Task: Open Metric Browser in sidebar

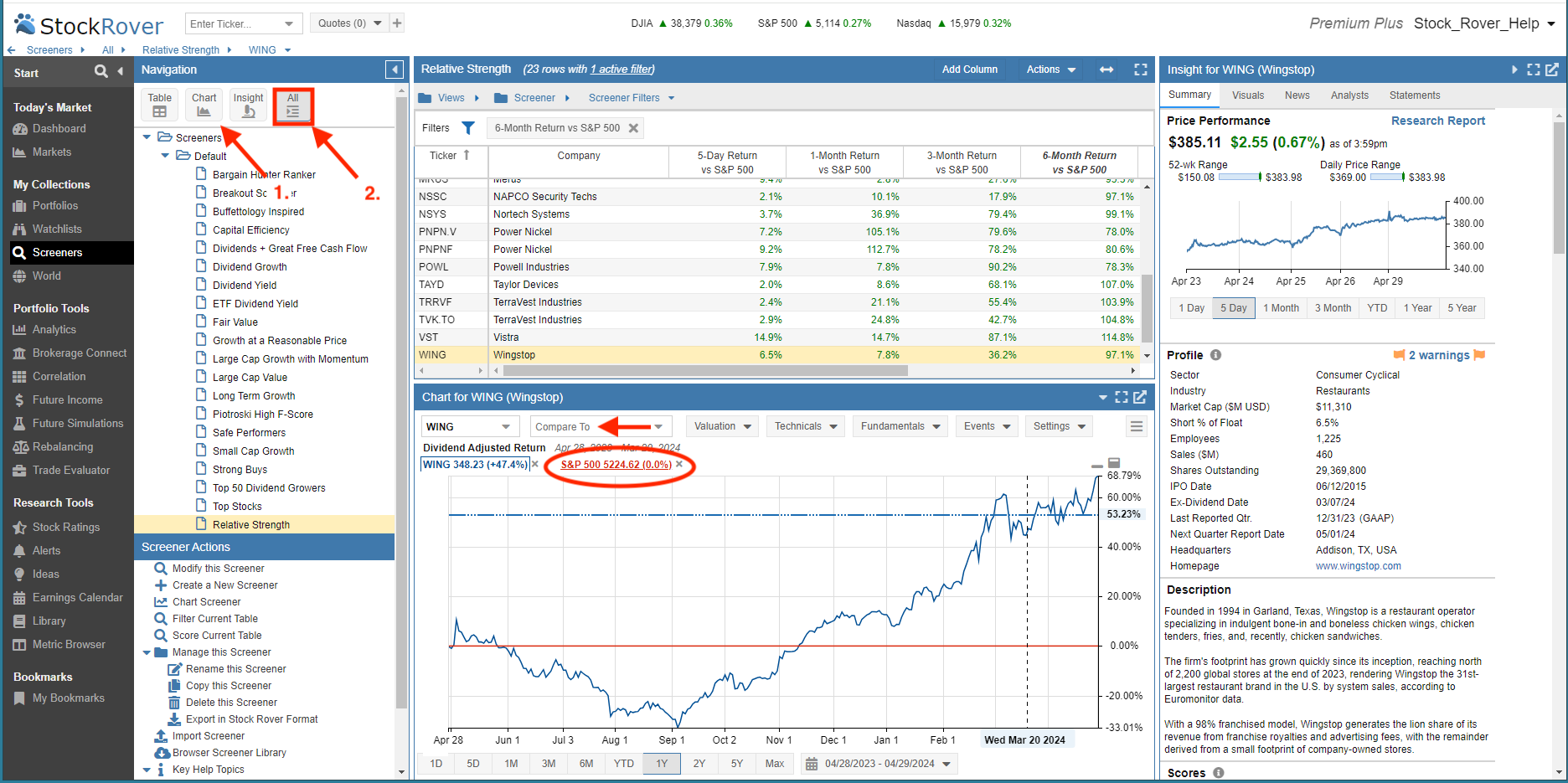Action: click(69, 645)
